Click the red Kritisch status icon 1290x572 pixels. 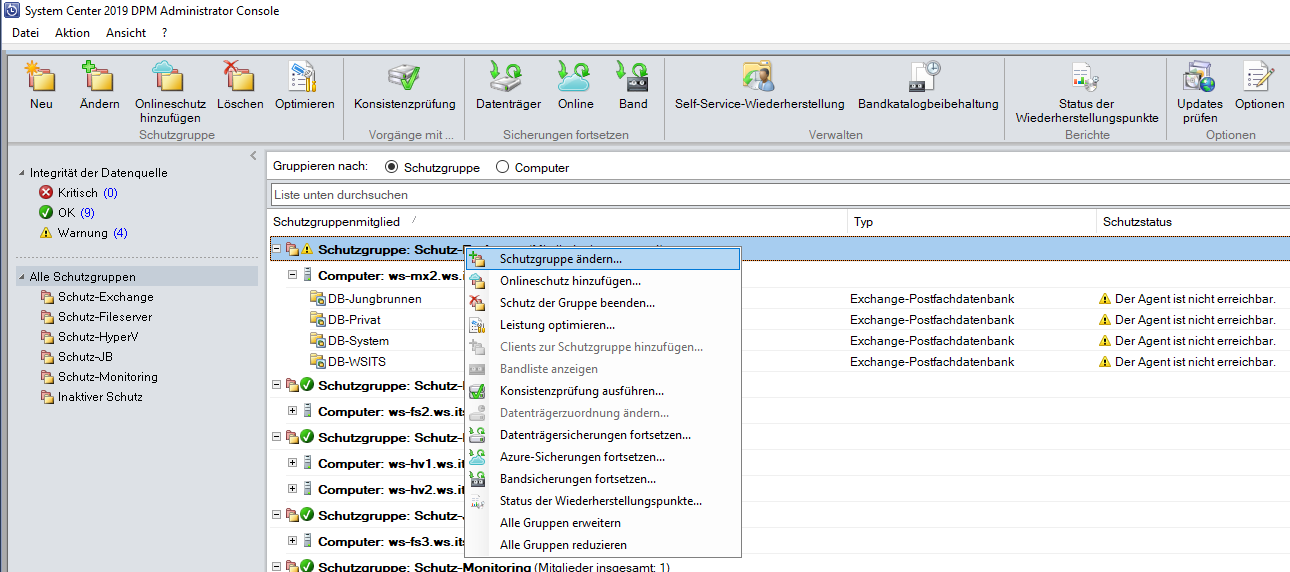(45, 193)
